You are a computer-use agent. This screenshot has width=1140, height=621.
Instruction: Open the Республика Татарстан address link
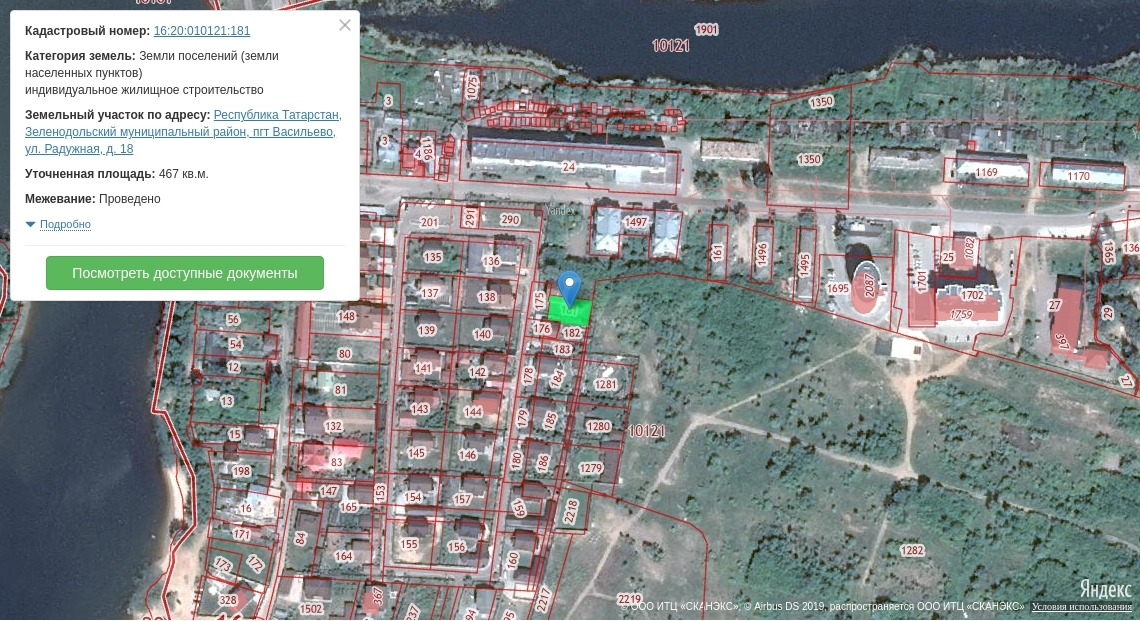coord(277,115)
